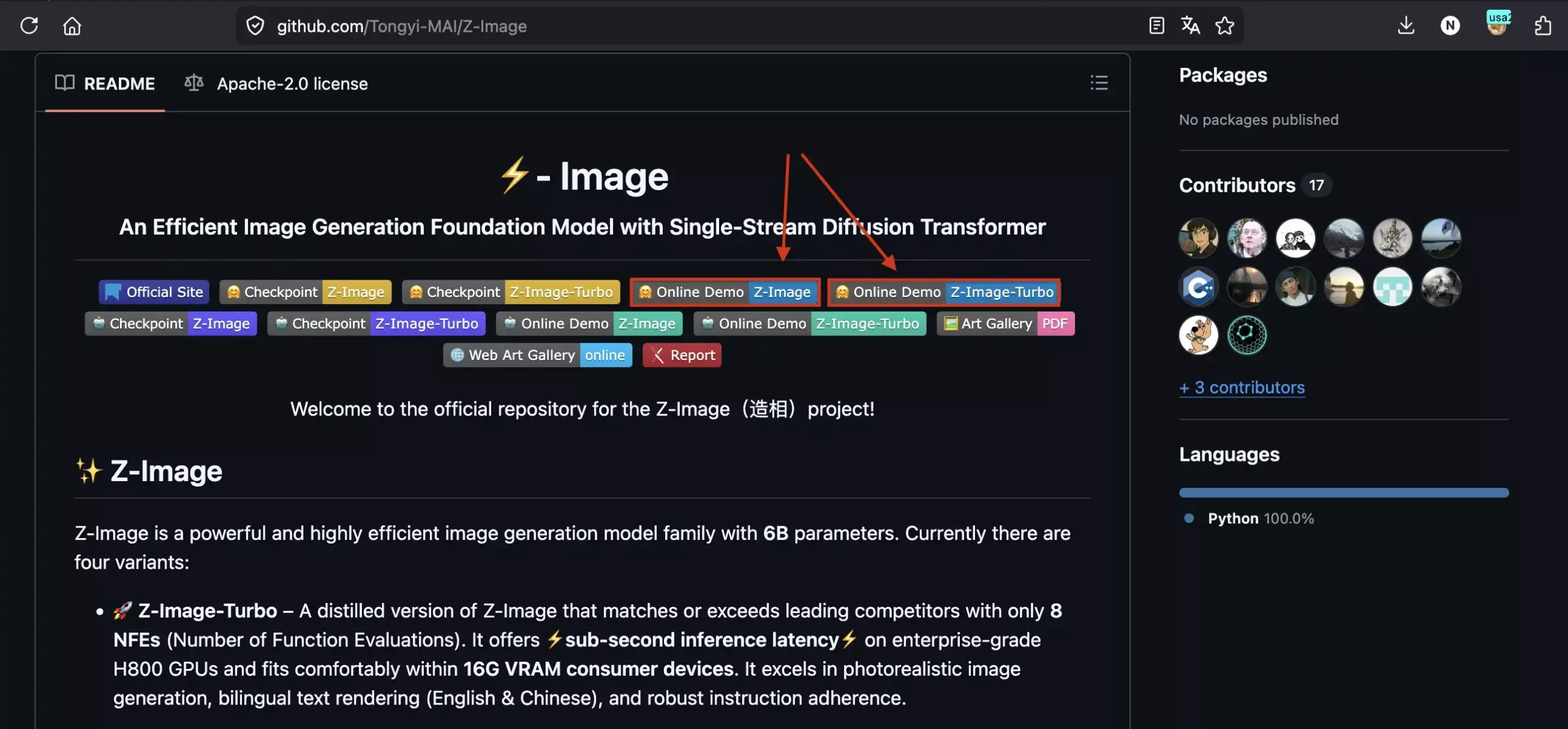Open first contributor avatar in top row
Image resolution: width=1568 pixels, height=729 pixels.
(x=1199, y=237)
